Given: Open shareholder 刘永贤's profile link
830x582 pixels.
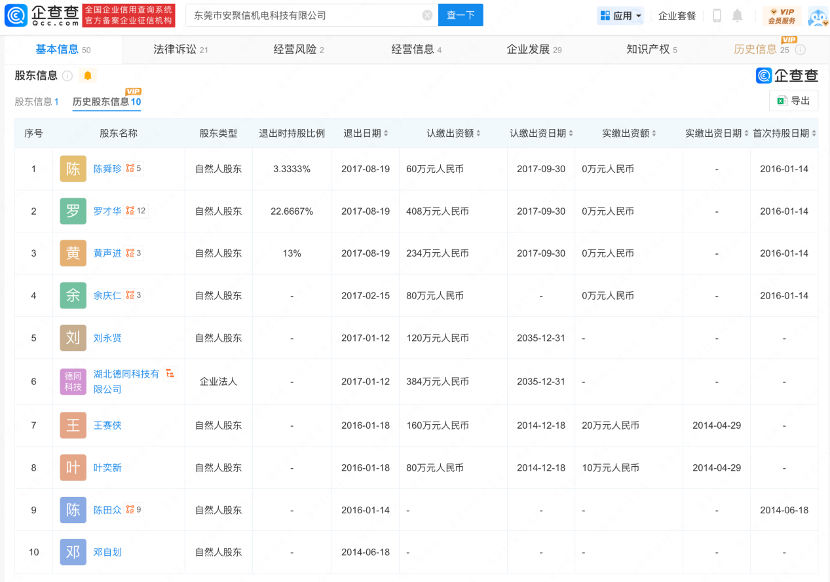Looking at the screenshot, I should [x=107, y=337].
